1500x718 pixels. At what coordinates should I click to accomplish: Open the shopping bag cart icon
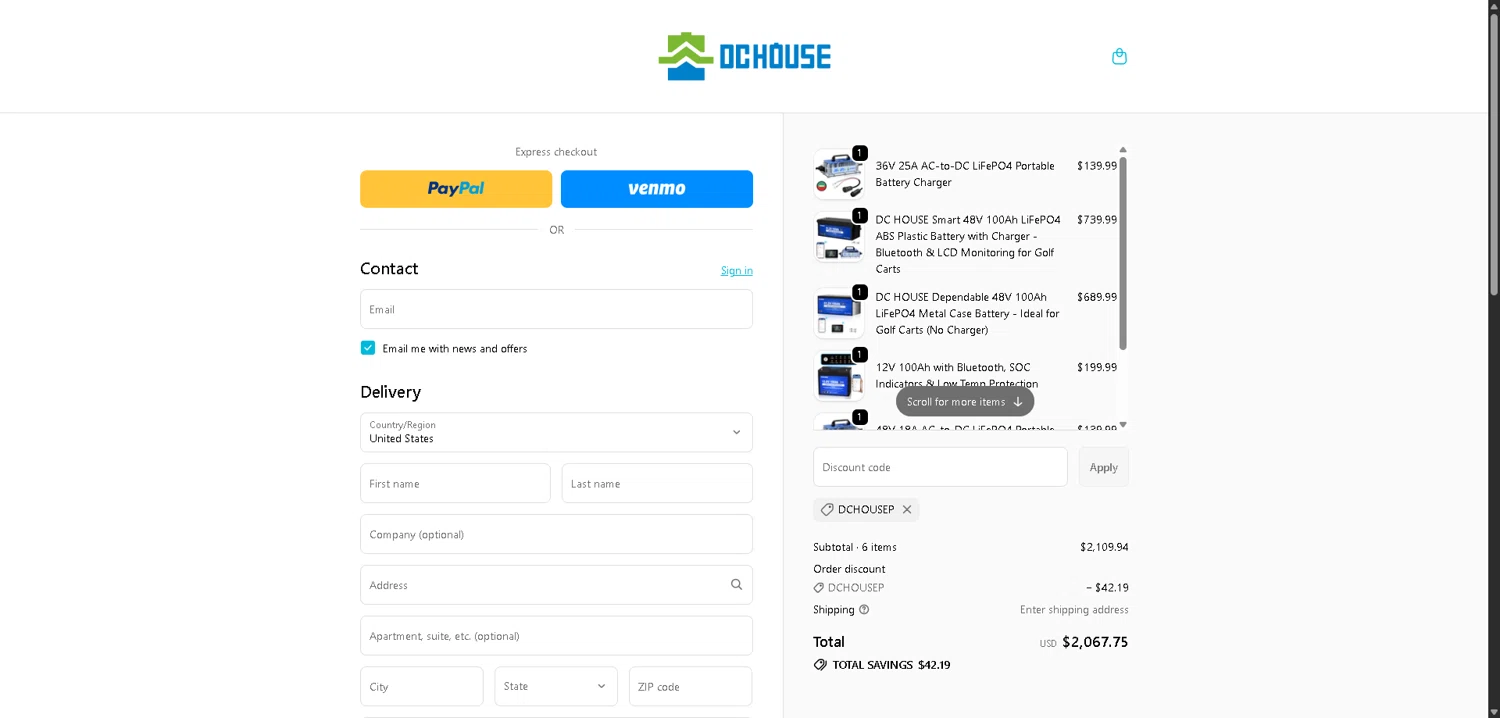[x=1119, y=56]
